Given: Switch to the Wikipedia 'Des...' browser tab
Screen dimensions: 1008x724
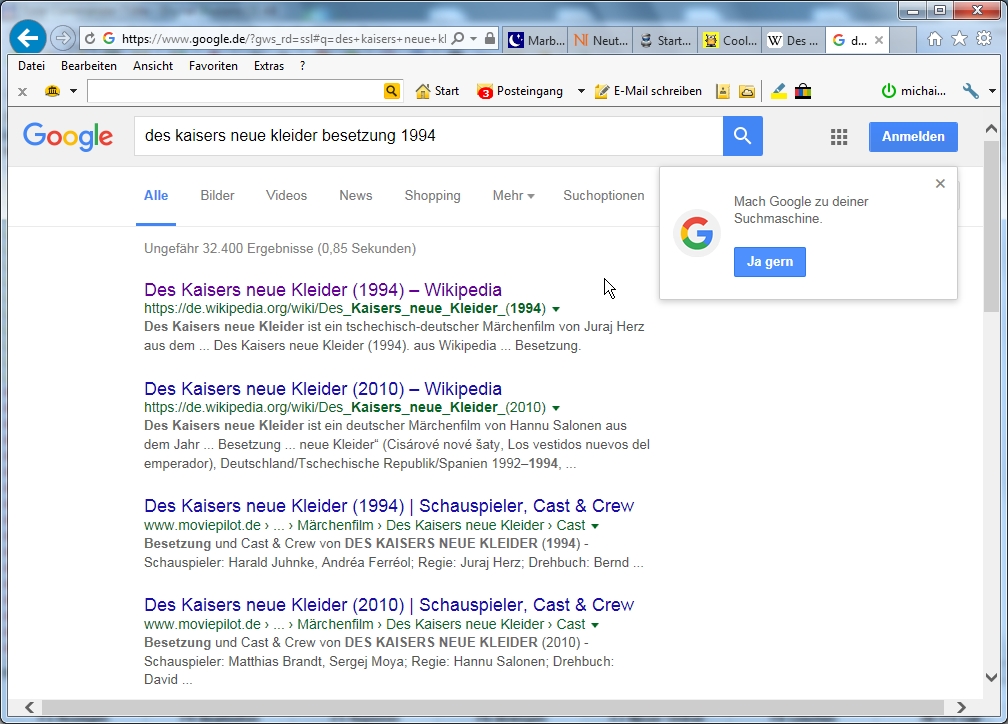Looking at the screenshot, I should (792, 41).
